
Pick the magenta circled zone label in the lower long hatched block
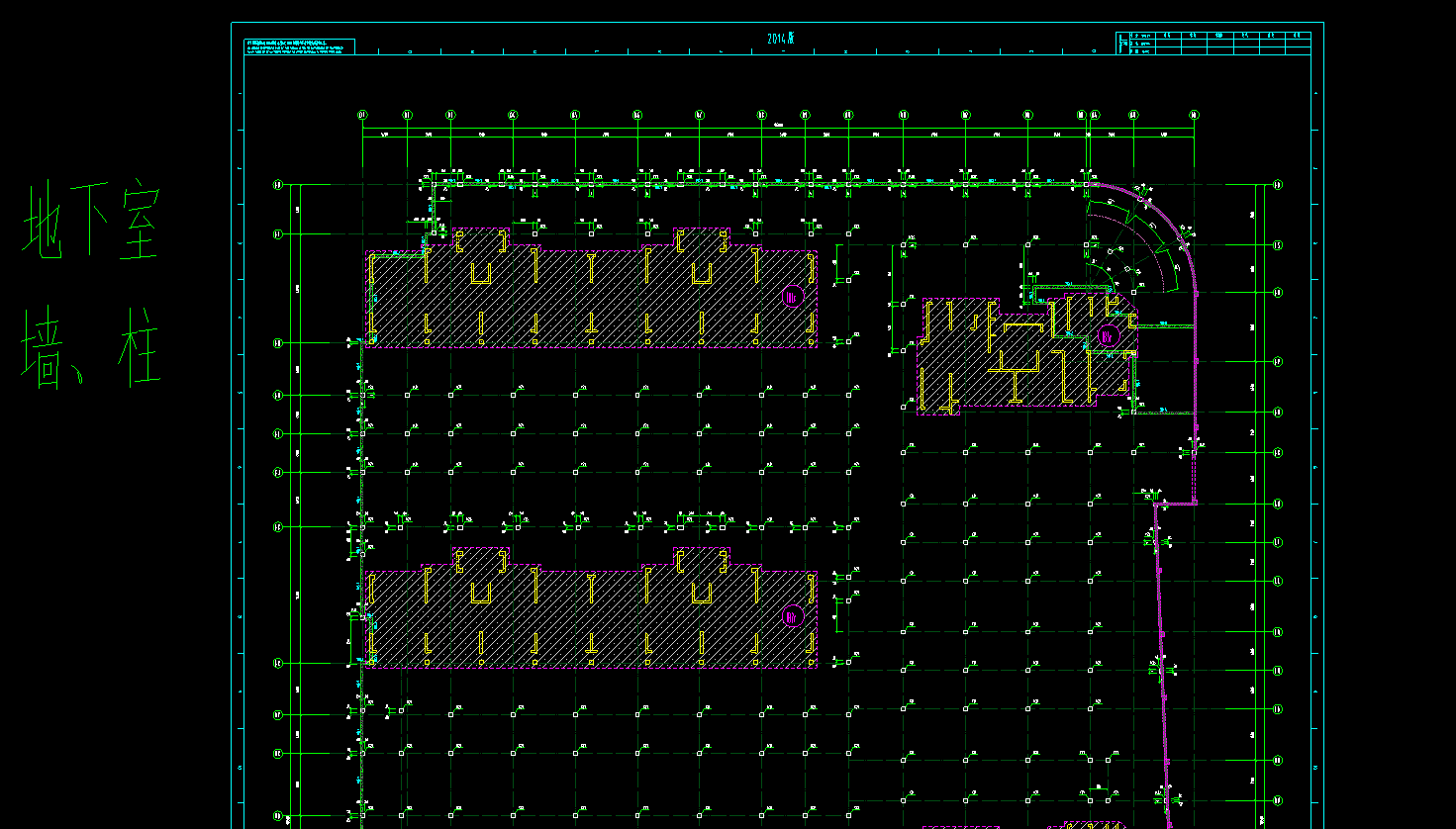point(793,616)
